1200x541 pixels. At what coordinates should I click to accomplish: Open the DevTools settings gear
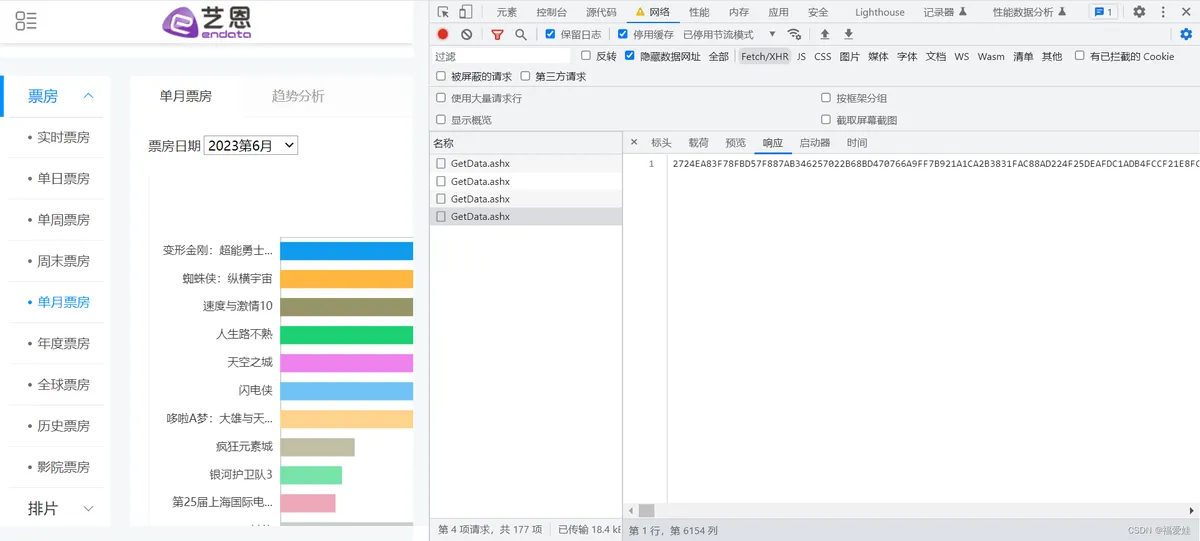pyautogui.click(x=1139, y=12)
